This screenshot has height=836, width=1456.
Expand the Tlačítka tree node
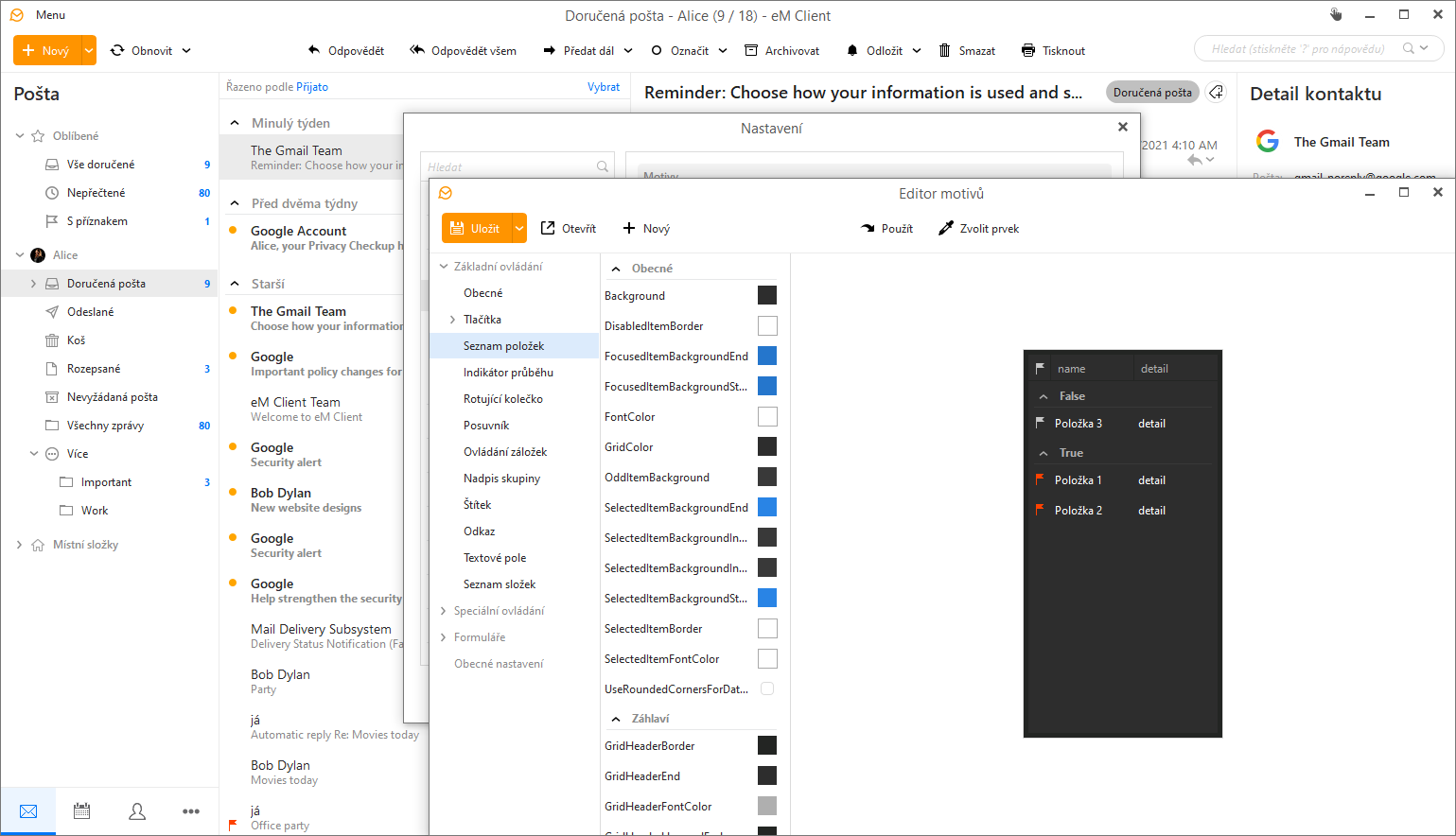point(452,320)
